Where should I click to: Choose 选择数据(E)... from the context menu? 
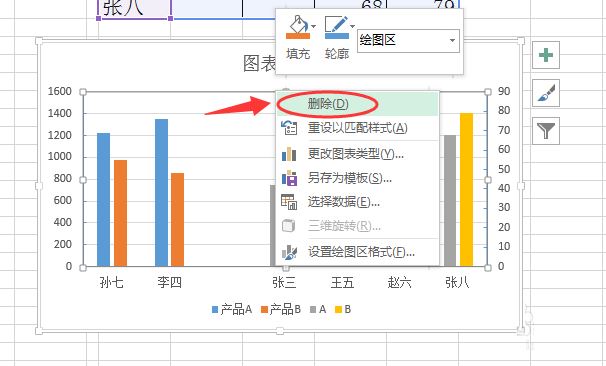tap(357, 202)
